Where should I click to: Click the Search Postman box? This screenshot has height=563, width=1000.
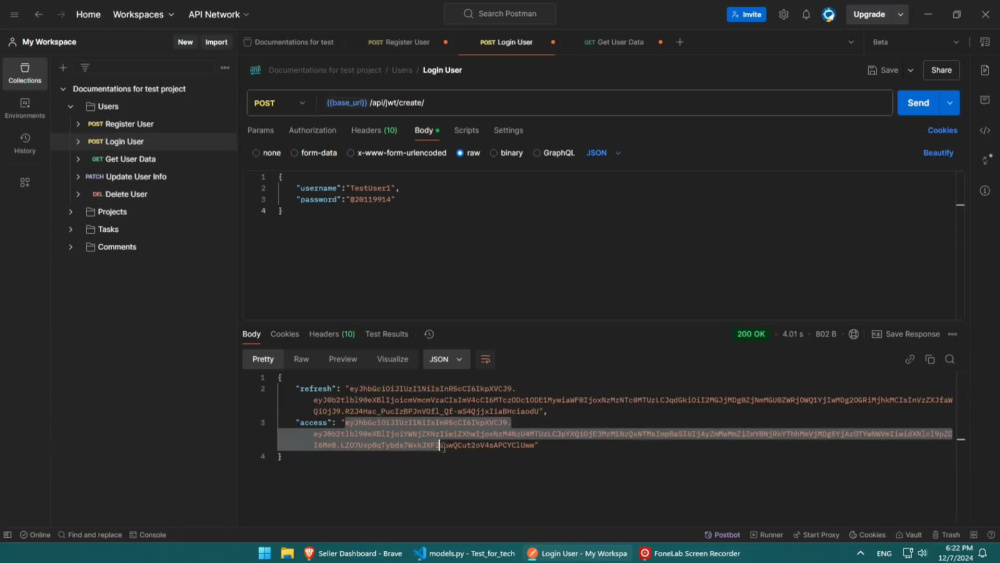coord(500,13)
